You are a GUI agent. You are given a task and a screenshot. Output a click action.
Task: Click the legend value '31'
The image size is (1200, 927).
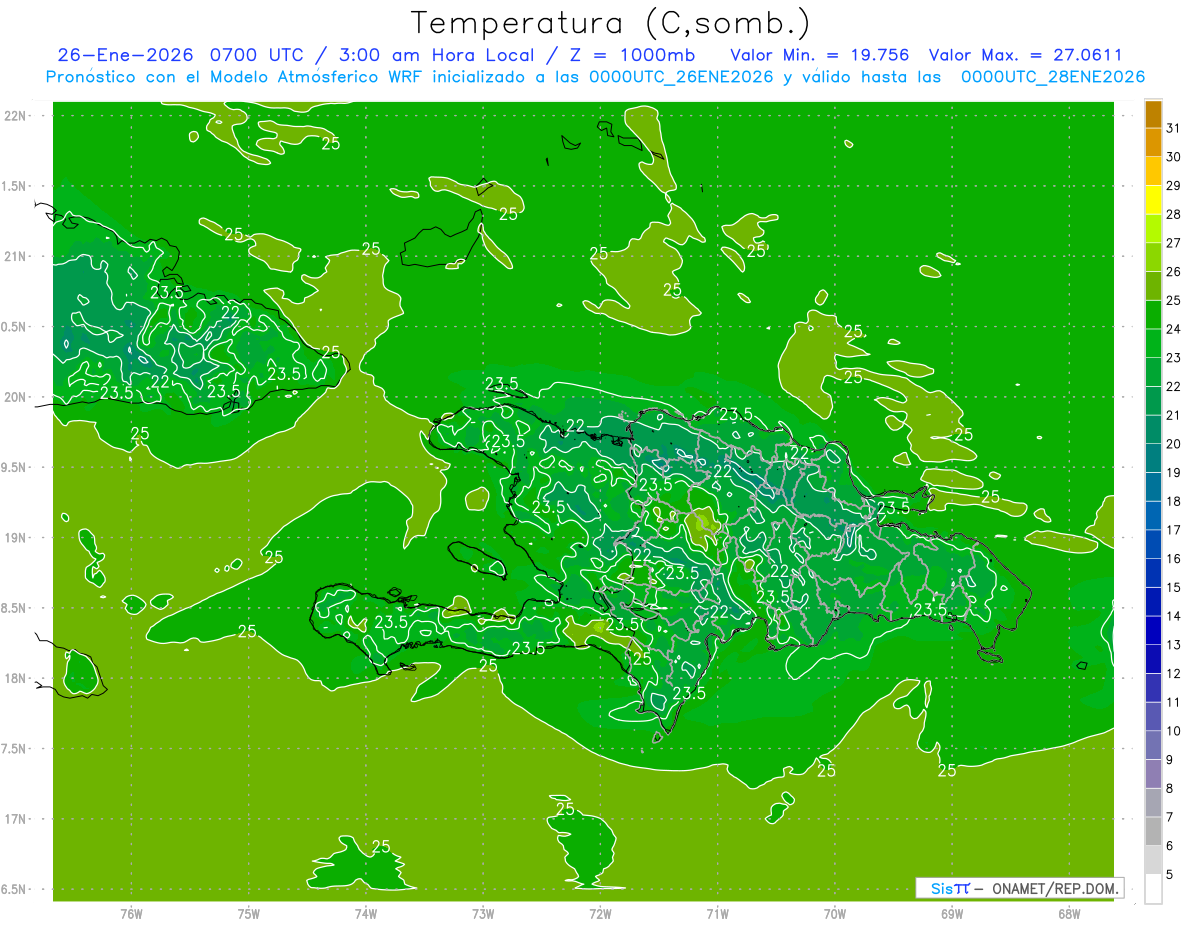[x=1174, y=128]
